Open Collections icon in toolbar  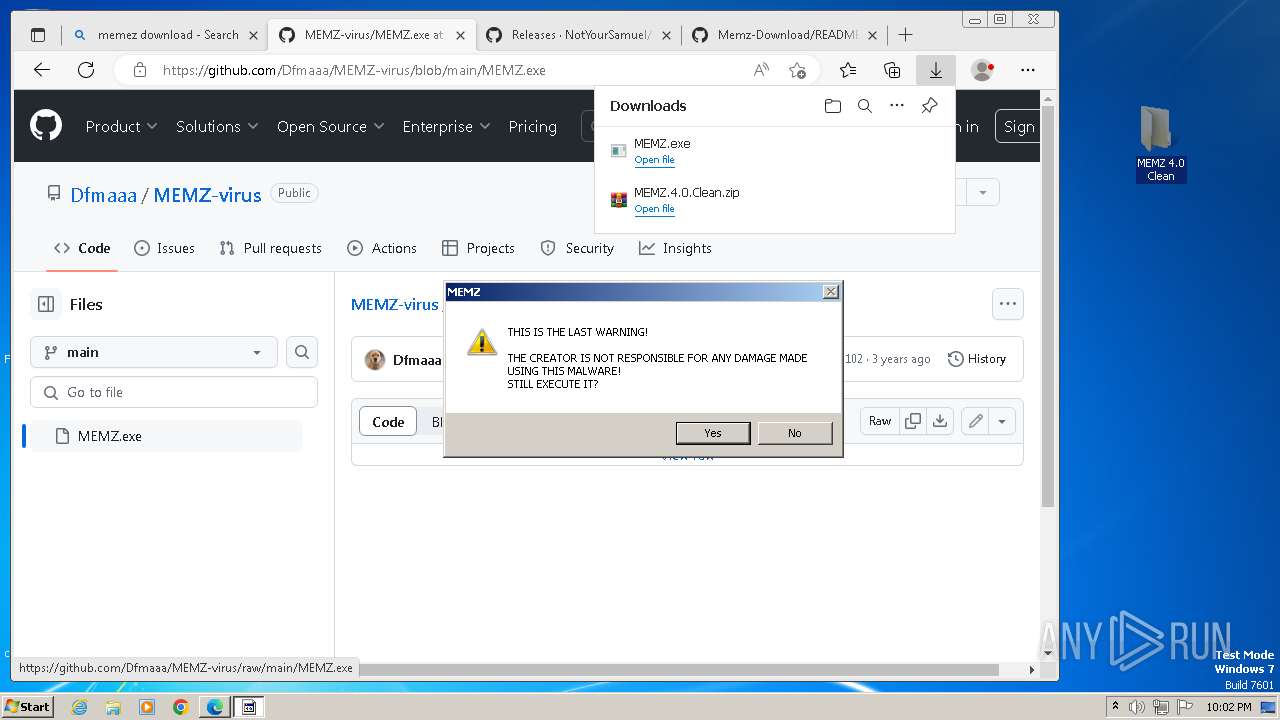[x=892, y=70]
